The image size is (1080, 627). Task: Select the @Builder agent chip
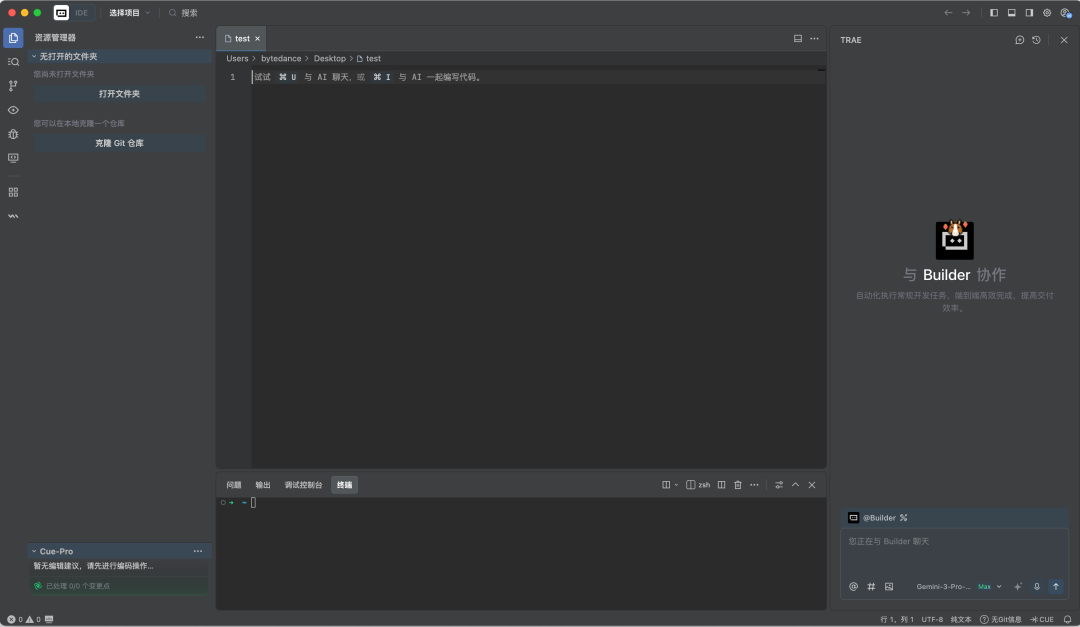click(x=872, y=517)
